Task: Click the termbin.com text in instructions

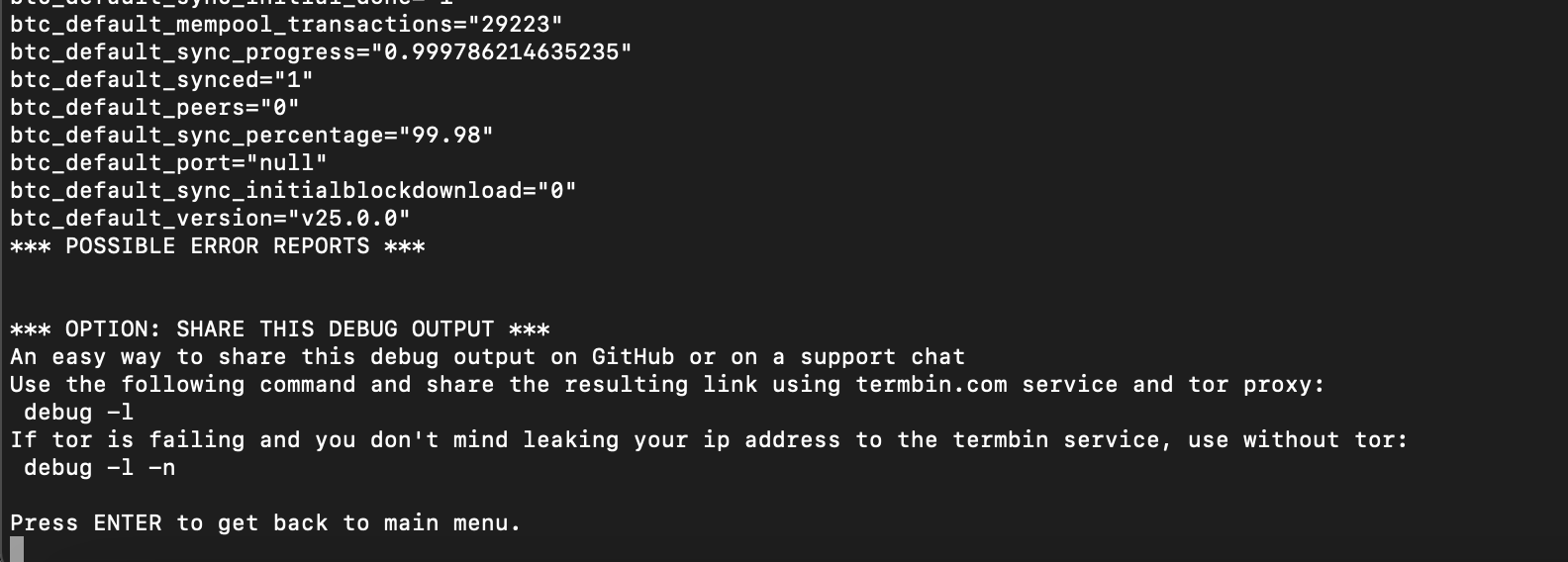Action: [931, 384]
